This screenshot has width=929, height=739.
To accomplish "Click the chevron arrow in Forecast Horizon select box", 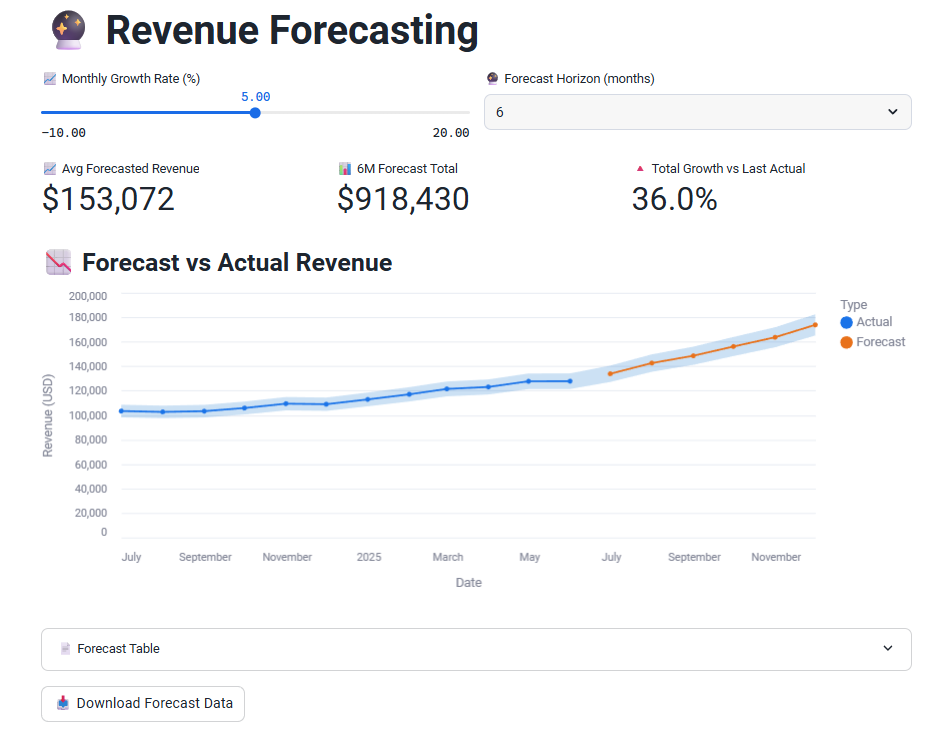I will [892, 112].
